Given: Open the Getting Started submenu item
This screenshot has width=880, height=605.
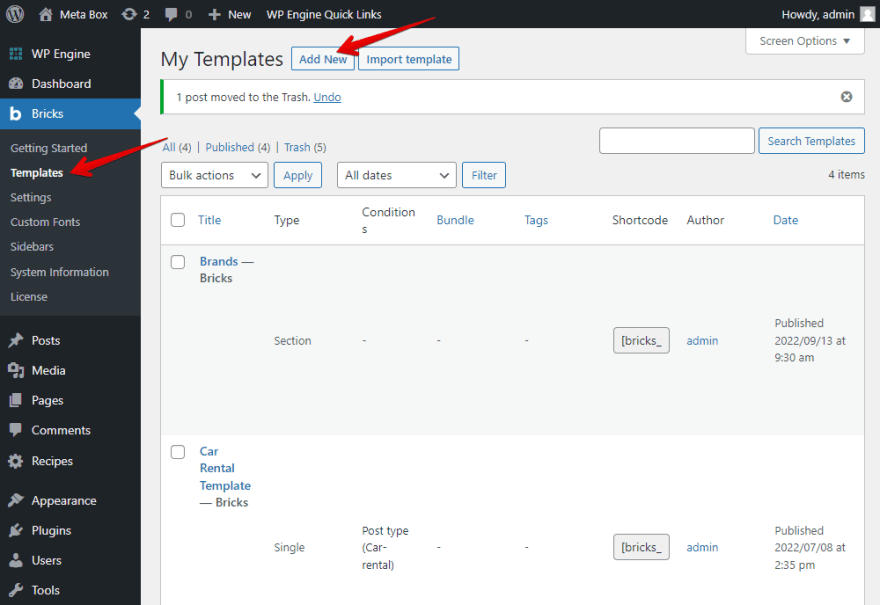Looking at the screenshot, I should point(49,148).
